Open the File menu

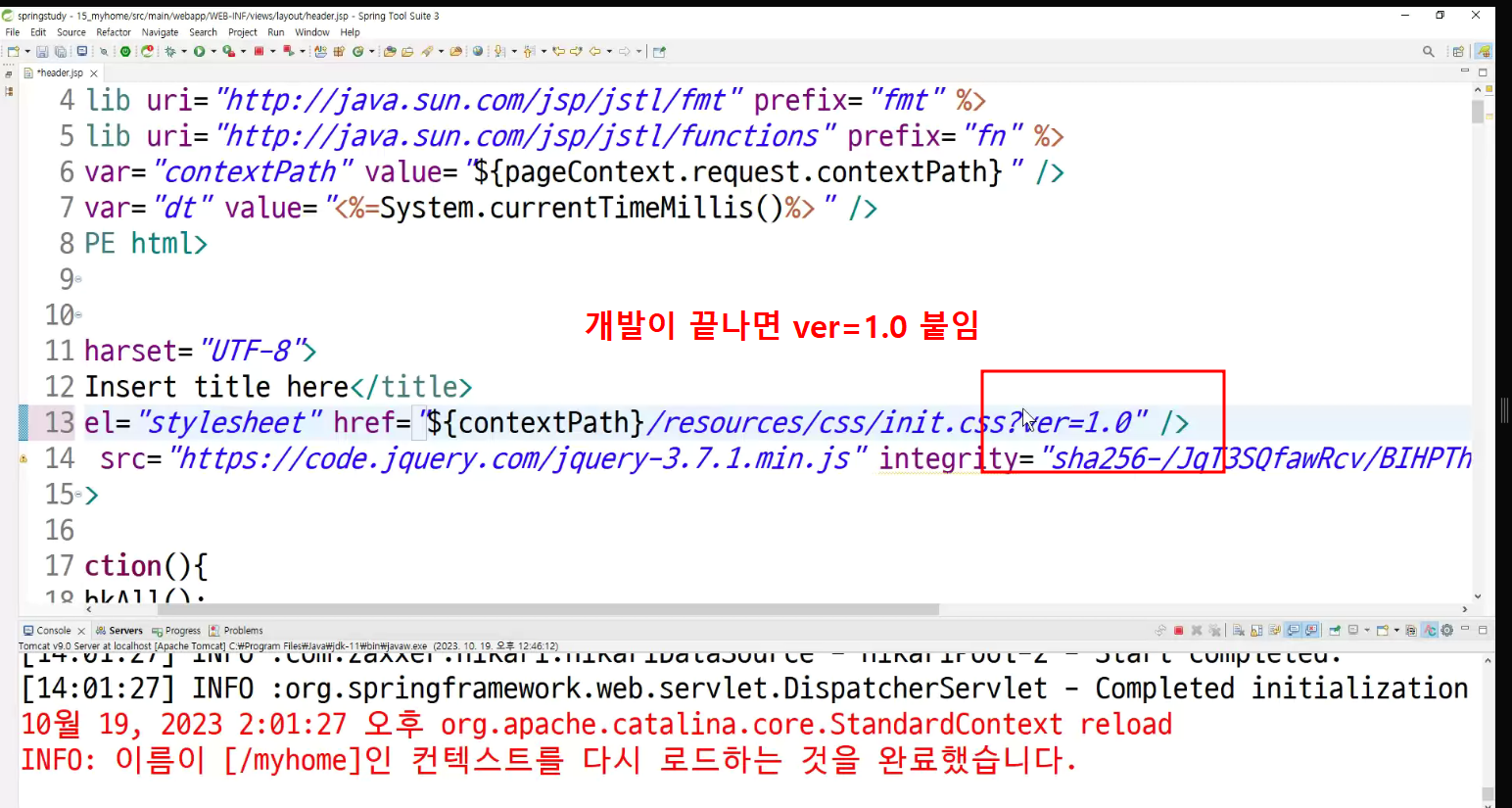13,32
